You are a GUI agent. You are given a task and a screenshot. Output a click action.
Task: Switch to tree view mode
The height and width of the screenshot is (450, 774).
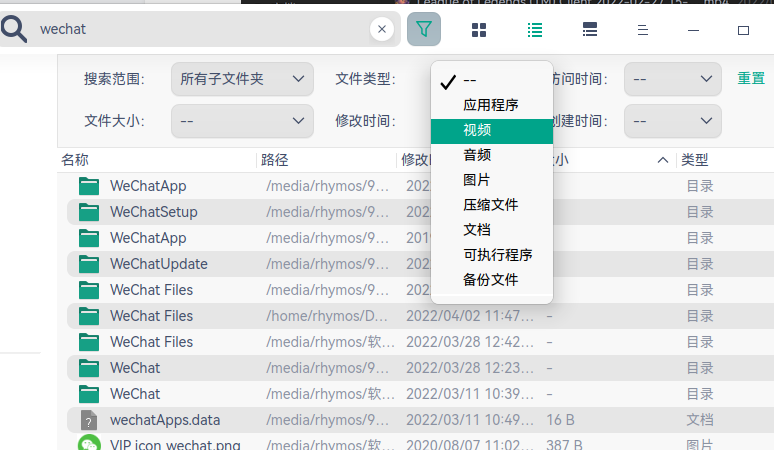pos(589,30)
